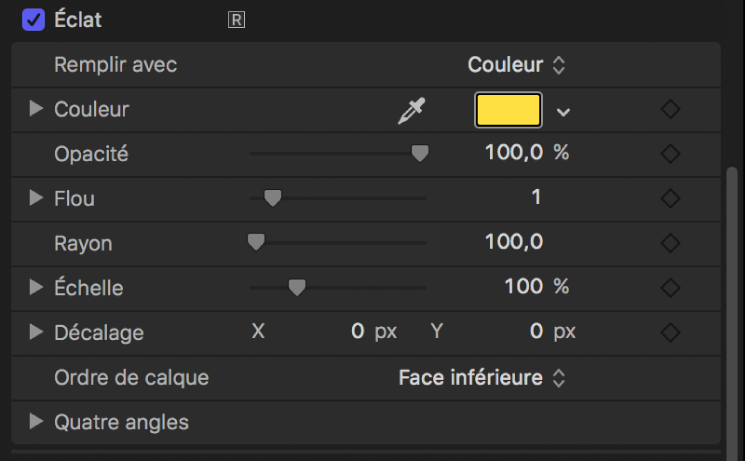The height and width of the screenshot is (463, 745).
Task: Click the Rayon keyframe diamond
Action: pyautogui.click(x=671, y=243)
